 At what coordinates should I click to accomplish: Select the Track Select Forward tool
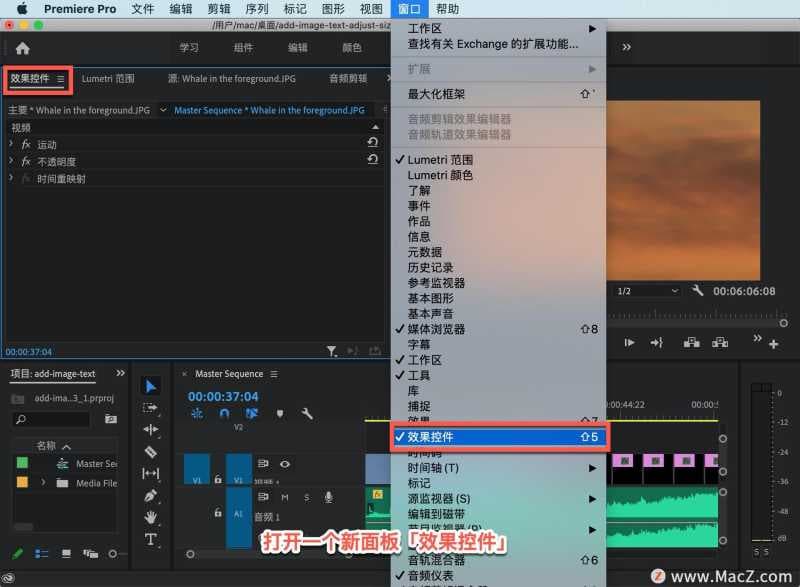pyautogui.click(x=152, y=409)
